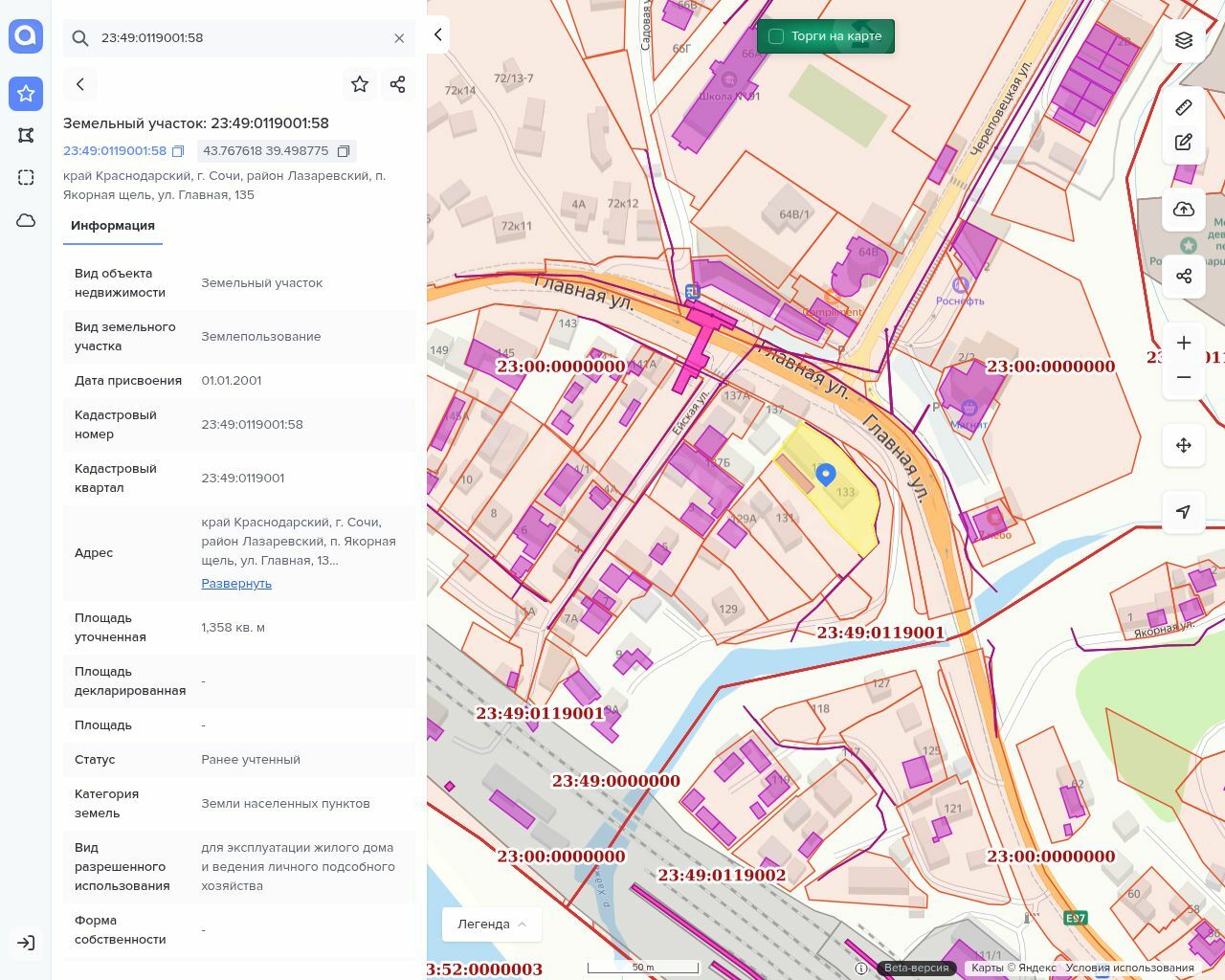Copy coordinates 43.767618 39.498775

tap(344, 151)
